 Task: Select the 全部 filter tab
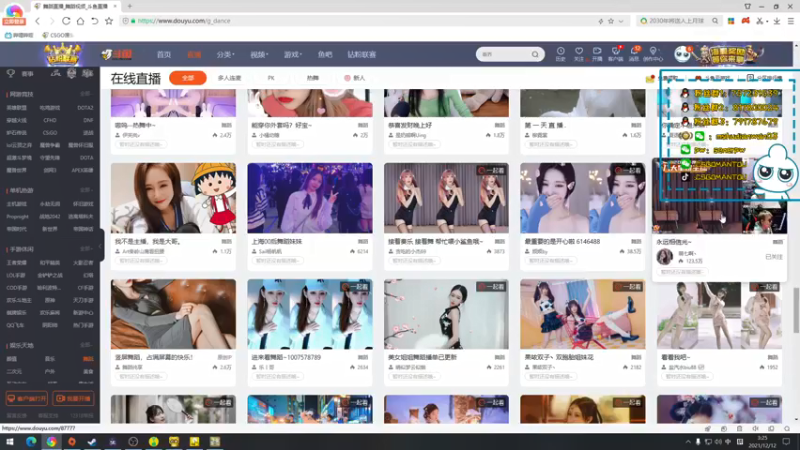pyautogui.click(x=188, y=78)
